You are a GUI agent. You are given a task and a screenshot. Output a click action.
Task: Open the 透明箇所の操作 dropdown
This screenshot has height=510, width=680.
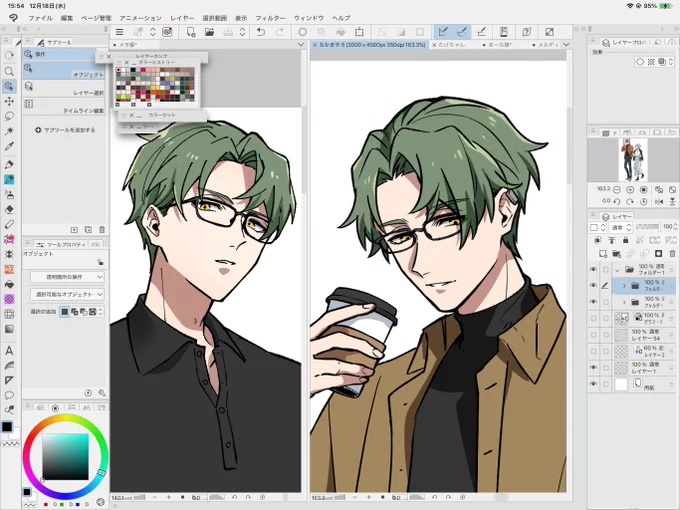(67, 277)
